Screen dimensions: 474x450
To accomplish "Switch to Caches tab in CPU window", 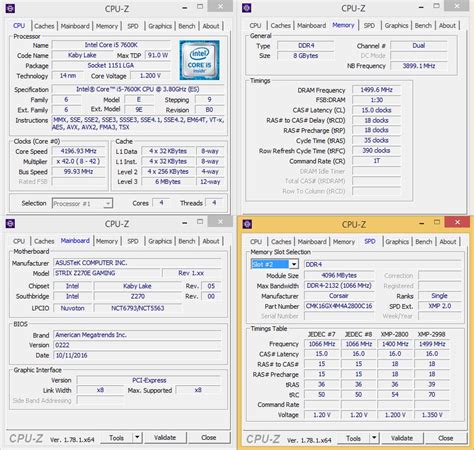I will tap(44, 26).
